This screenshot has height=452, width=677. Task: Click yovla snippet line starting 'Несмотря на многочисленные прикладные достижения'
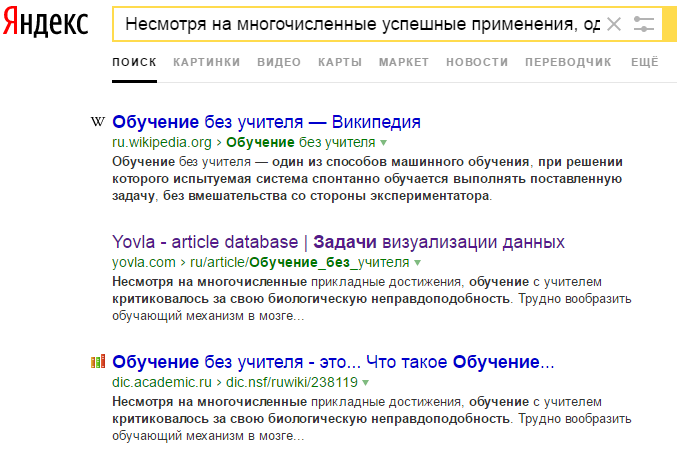tap(357, 282)
